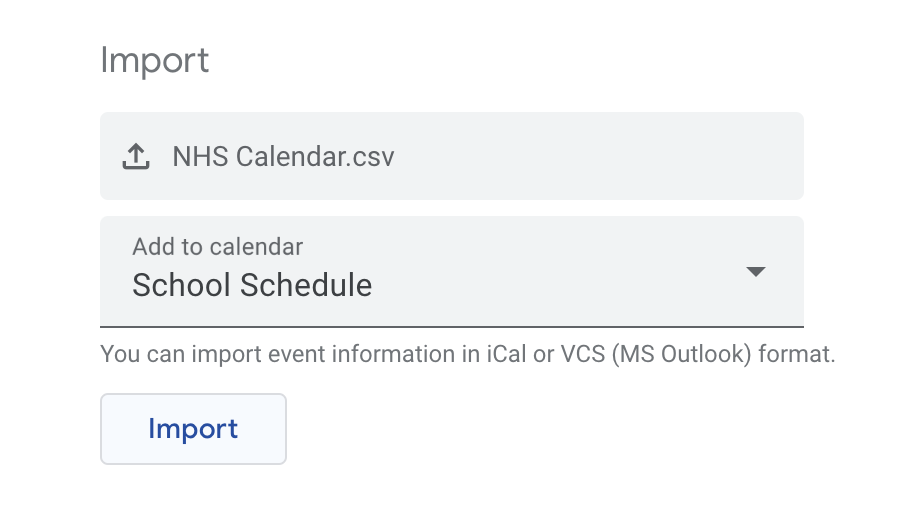Image resolution: width=904 pixels, height=518 pixels.
Task: Start importing NHS Calendar.csv with Import button
Action: point(193,429)
